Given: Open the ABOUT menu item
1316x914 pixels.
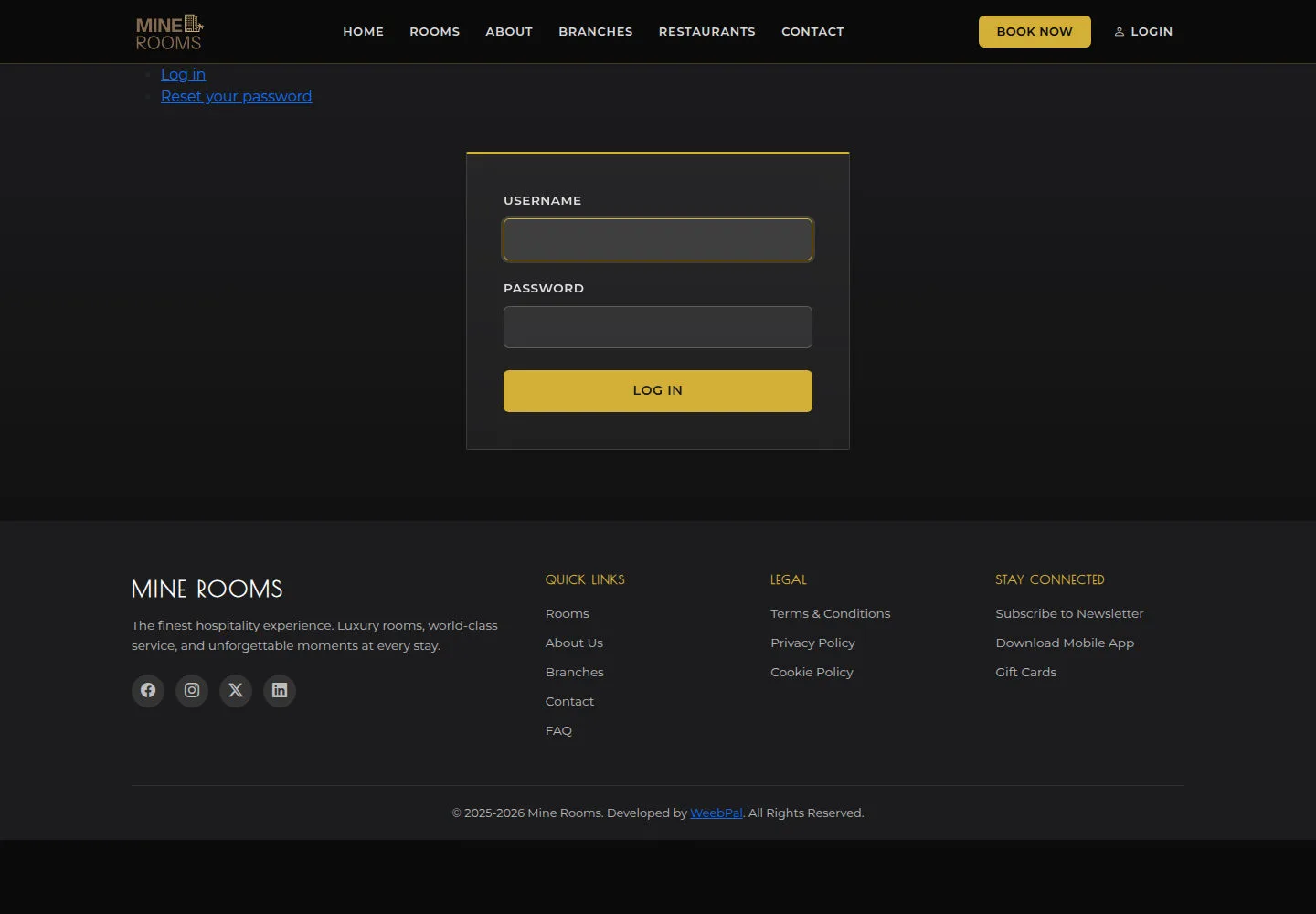Looking at the screenshot, I should (x=509, y=31).
